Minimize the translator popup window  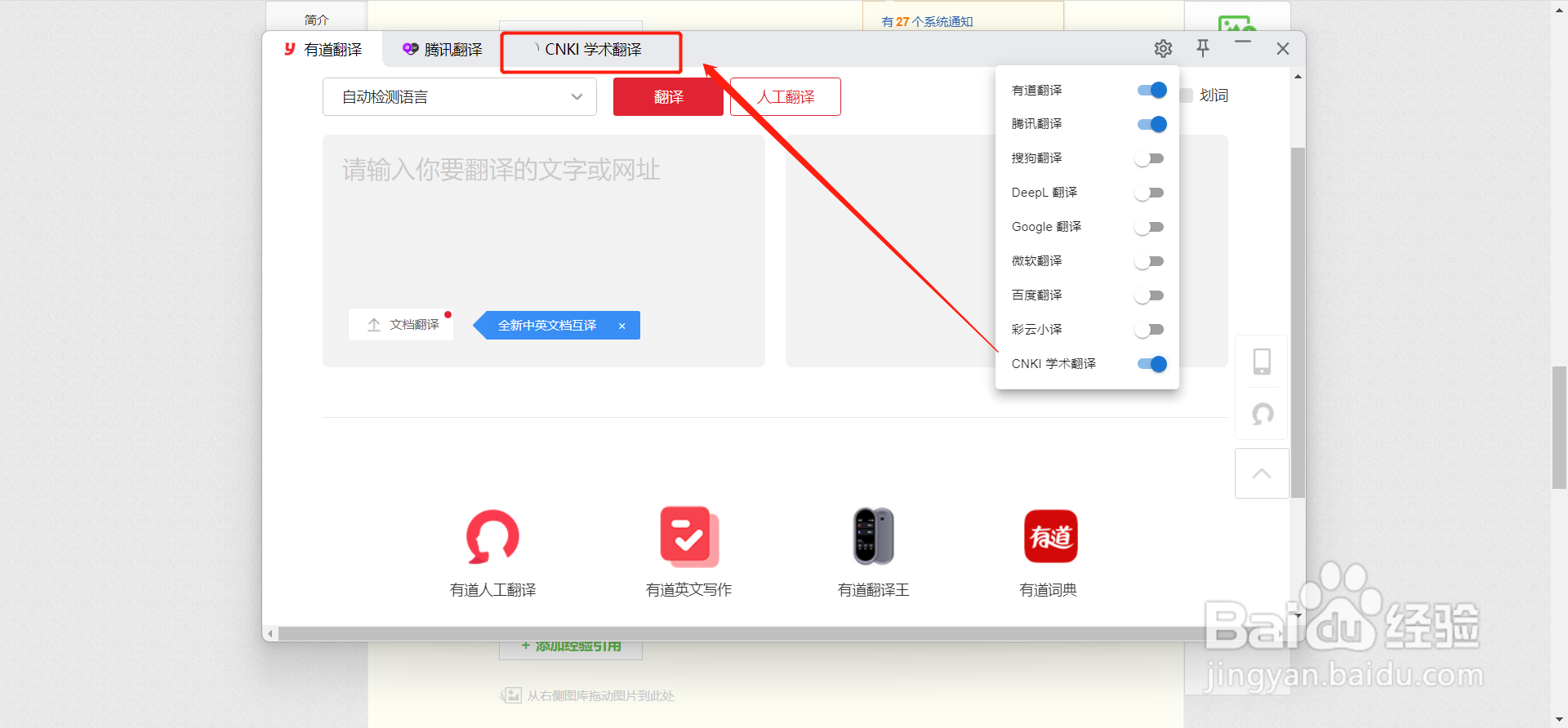coord(1243,42)
